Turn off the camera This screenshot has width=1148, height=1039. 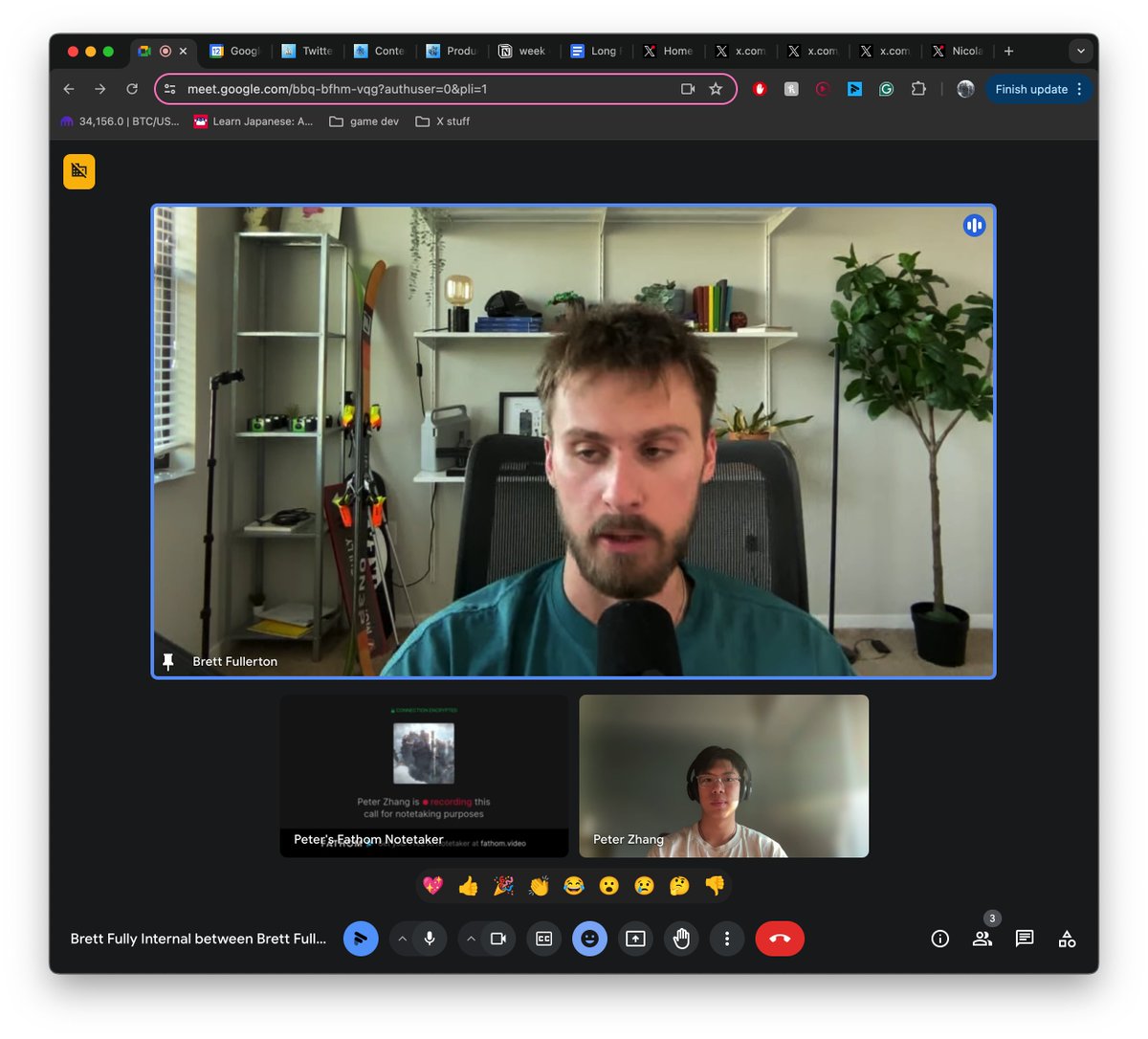click(x=498, y=939)
